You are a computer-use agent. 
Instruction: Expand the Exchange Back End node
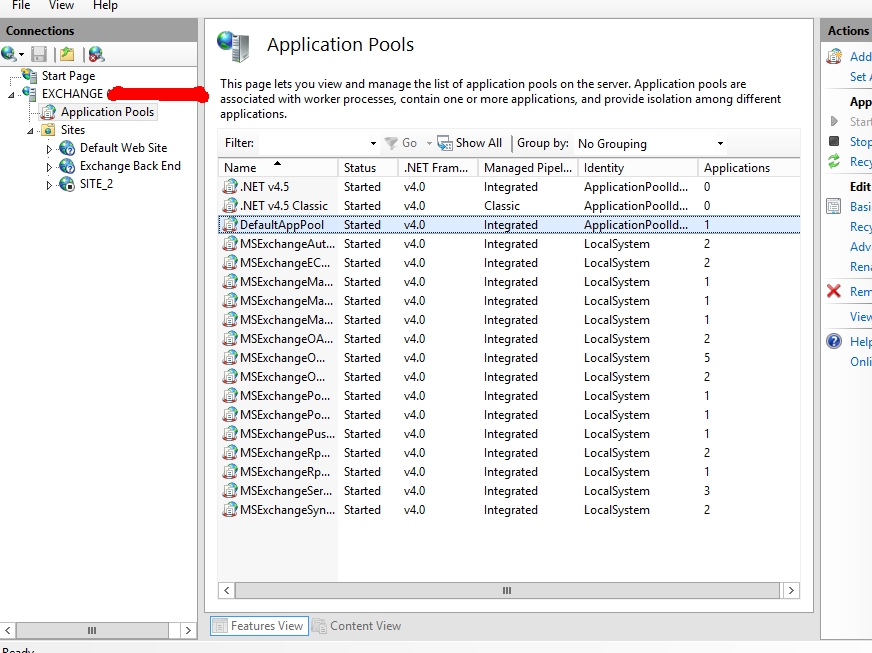(49, 167)
